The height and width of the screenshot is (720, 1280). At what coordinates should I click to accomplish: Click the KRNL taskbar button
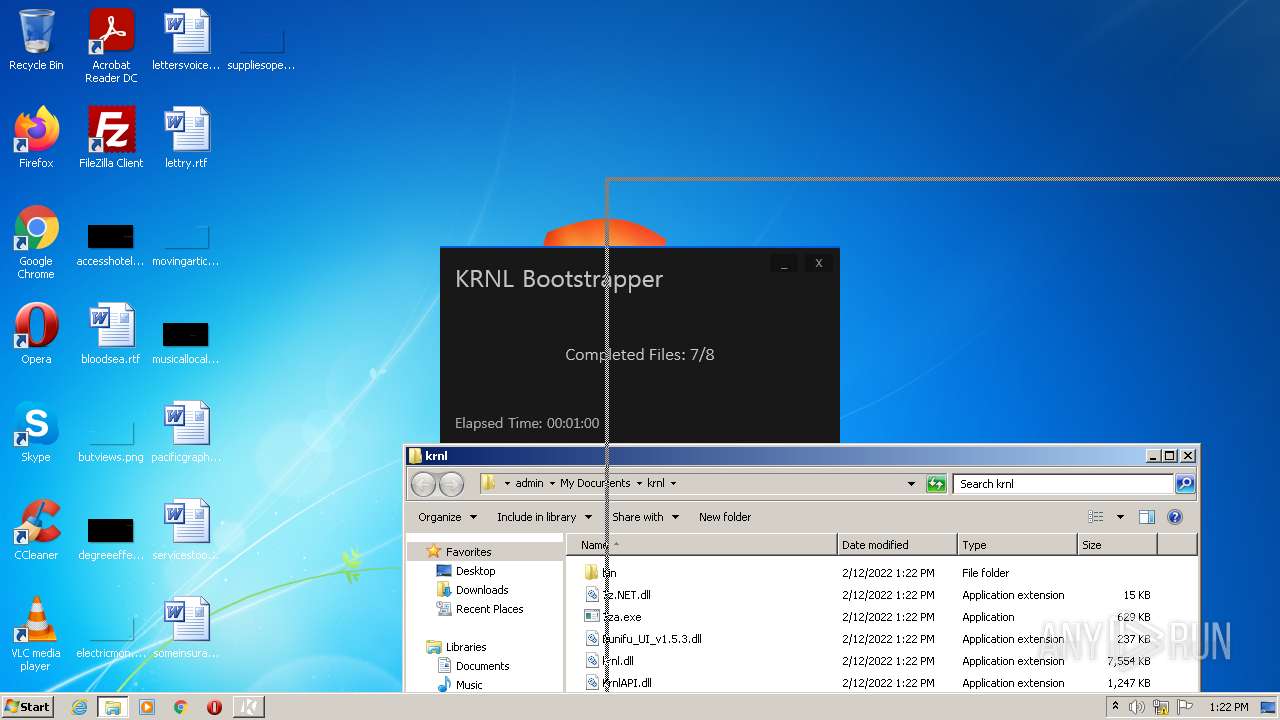249,707
